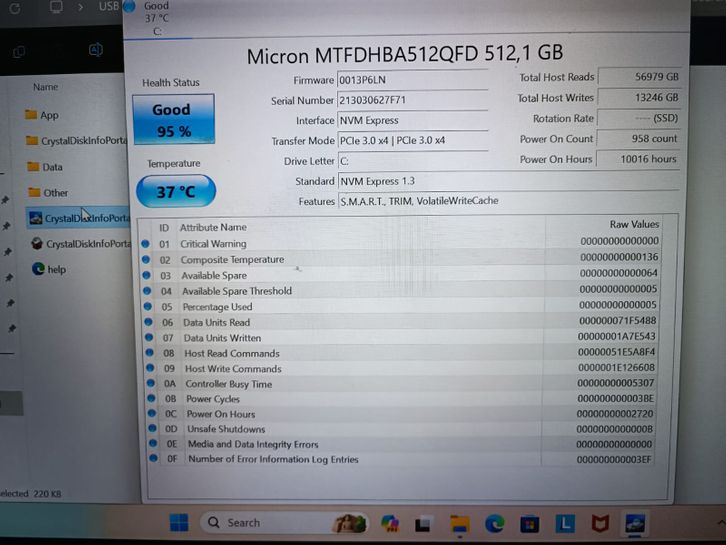Click the taskbar Search box
Screen dimensions: 726x545
[283, 523]
